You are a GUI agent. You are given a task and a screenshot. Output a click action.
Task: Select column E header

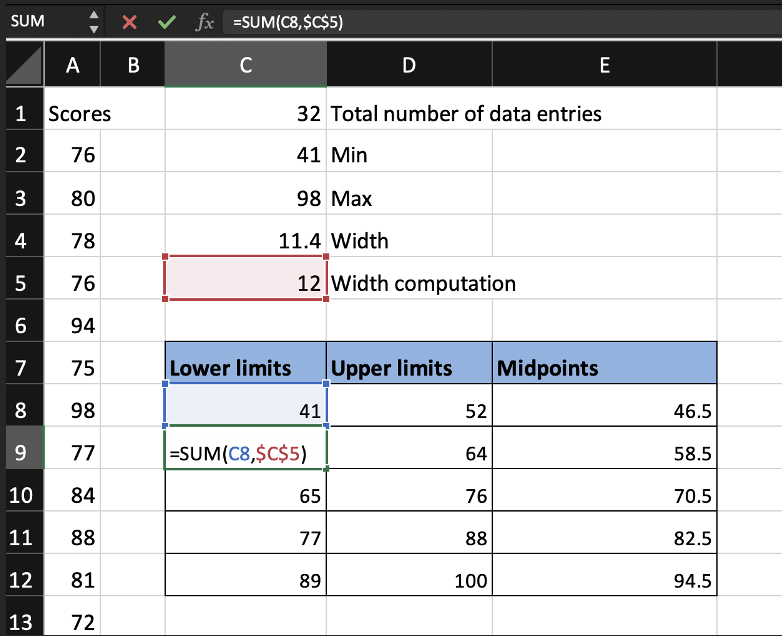pos(604,66)
